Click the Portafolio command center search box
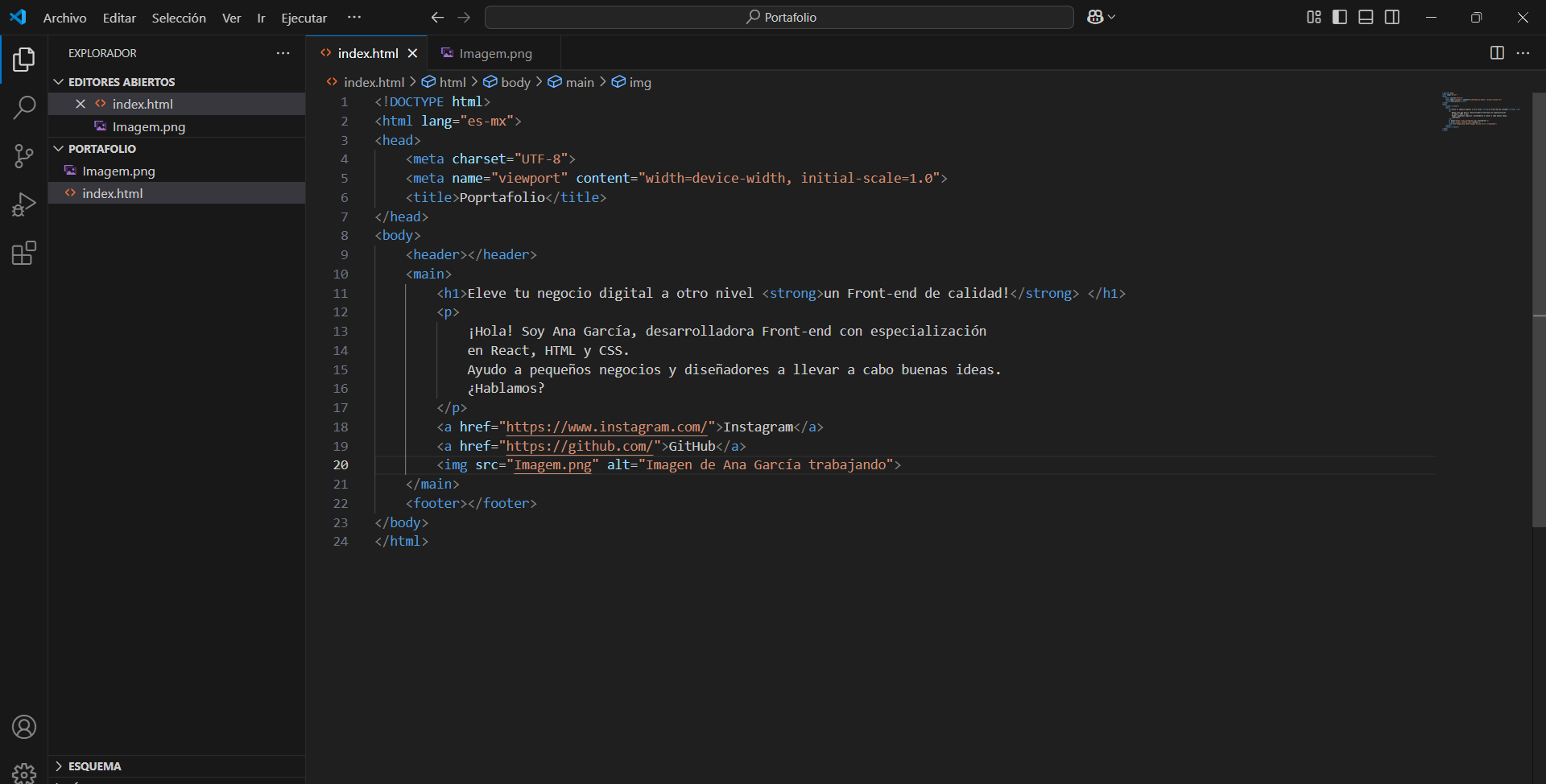This screenshot has width=1546, height=784. coord(779,17)
